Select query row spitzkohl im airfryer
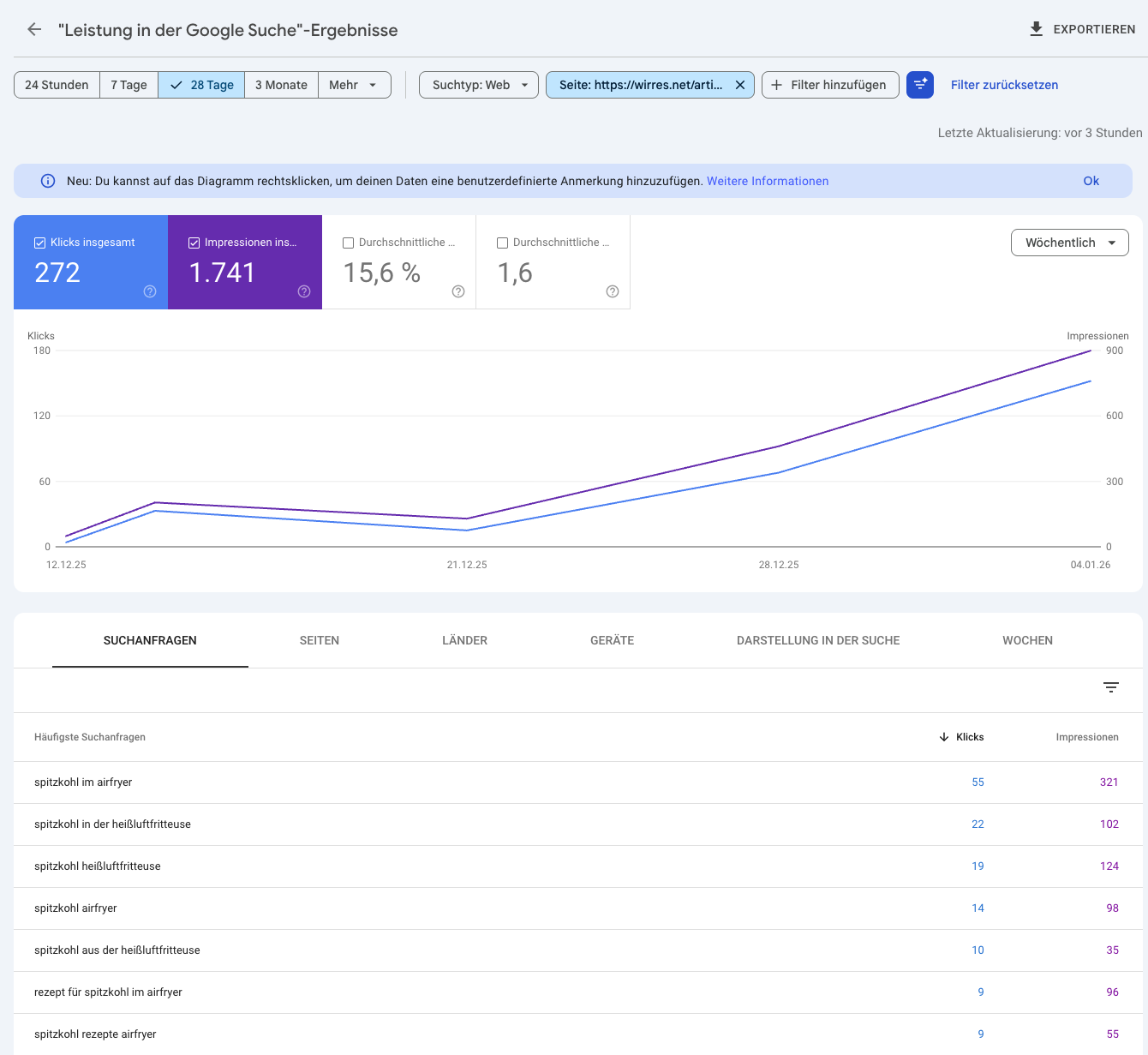Screen dimensions: 1148x1055 tap(83, 782)
